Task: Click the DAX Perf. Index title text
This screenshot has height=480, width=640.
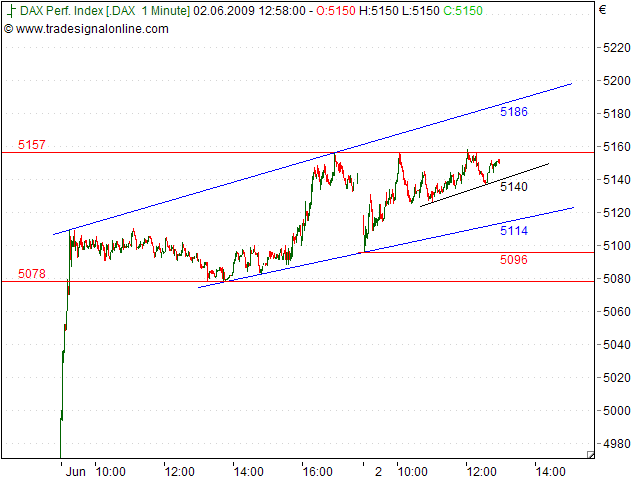Action: click(60, 10)
